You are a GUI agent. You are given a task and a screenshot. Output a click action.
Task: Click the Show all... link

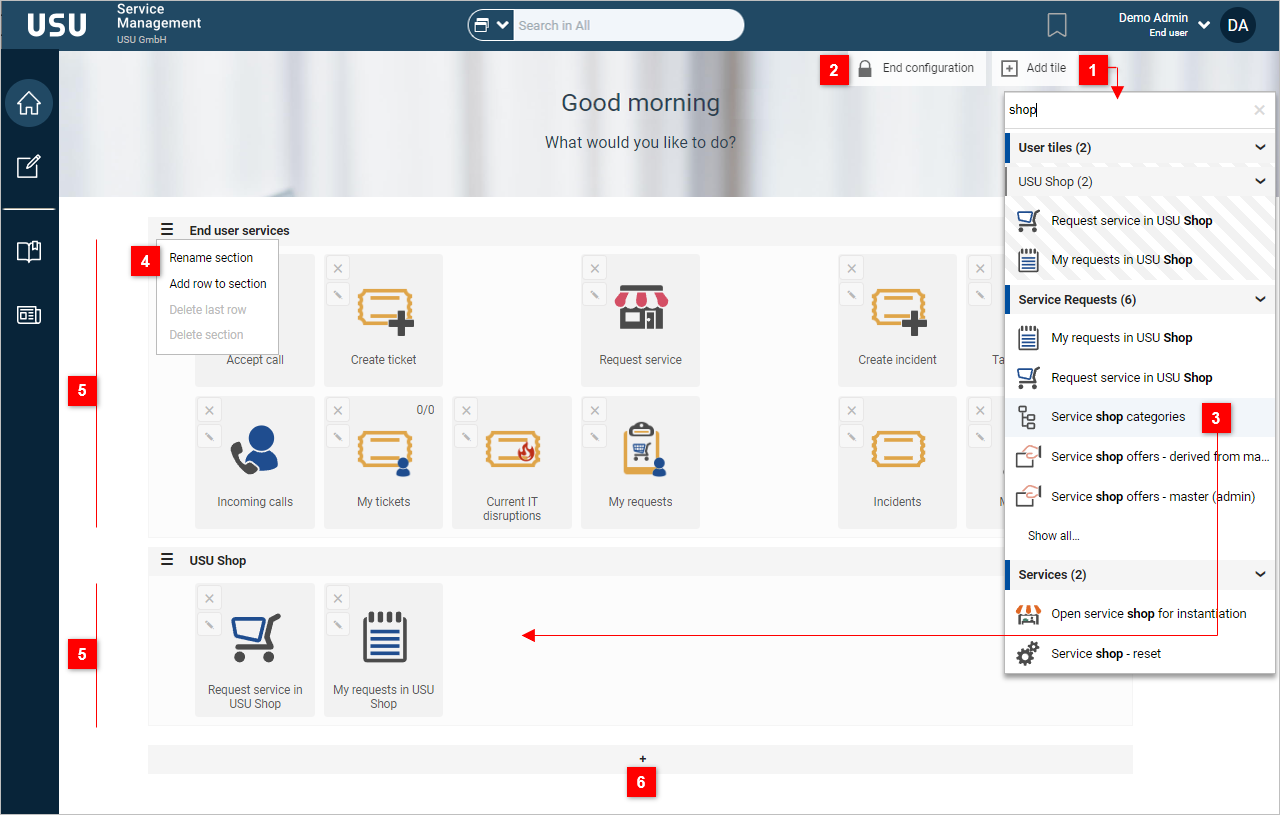coord(1053,536)
